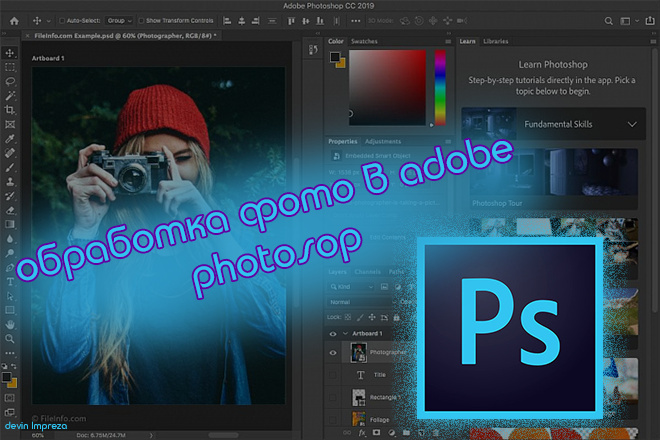Viewport: 660px width, 440px height.
Task: Open the Kind layer filter dropdown
Action: point(351,287)
